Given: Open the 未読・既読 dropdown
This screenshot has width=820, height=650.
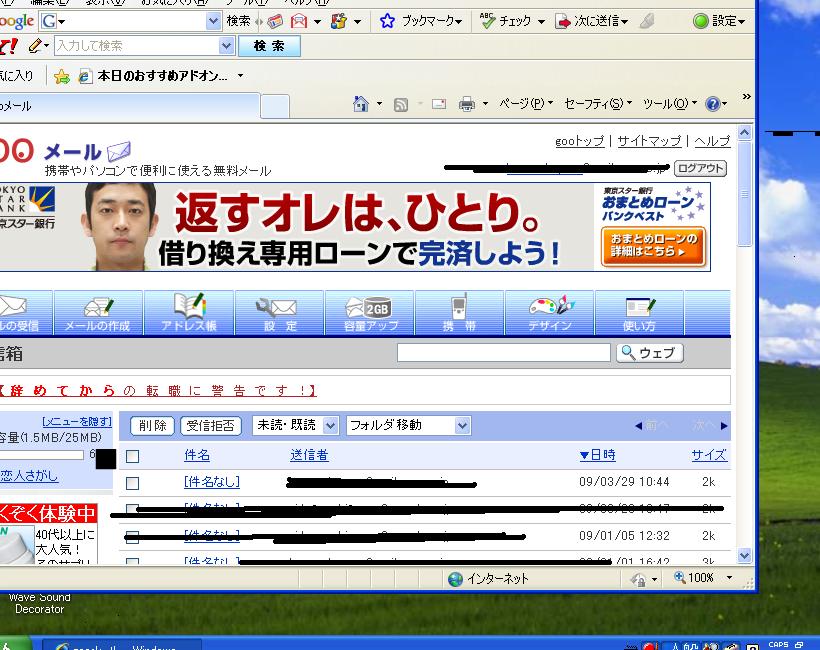Looking at the screenshot, I should coord(295,425).
